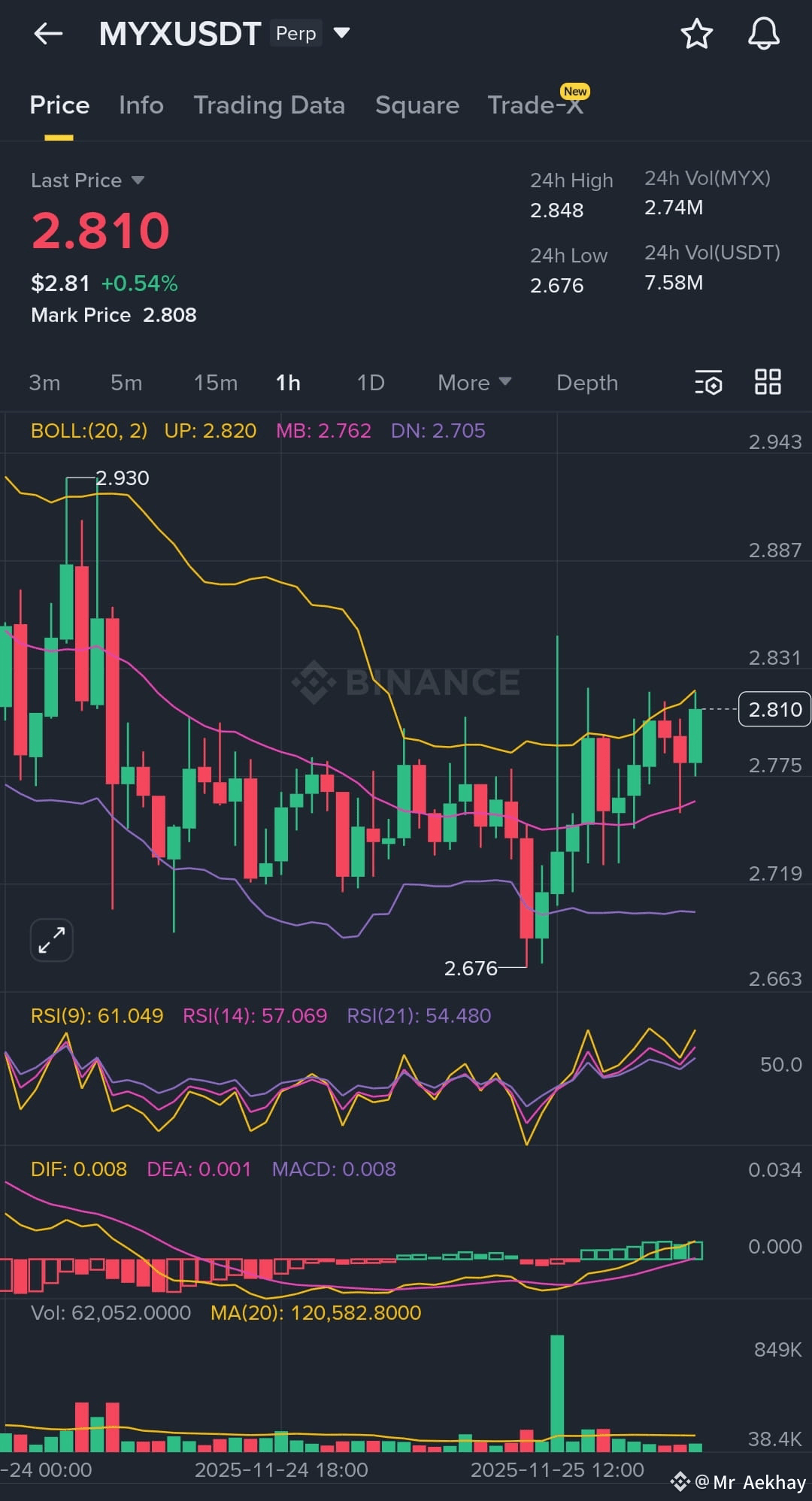Image resolution: width=812 pixels, height=1501 pixels.
Task: Tap the 24h Vol(MYX) 2.74M value
Action: pyautogui.click(x=674, y=208)
